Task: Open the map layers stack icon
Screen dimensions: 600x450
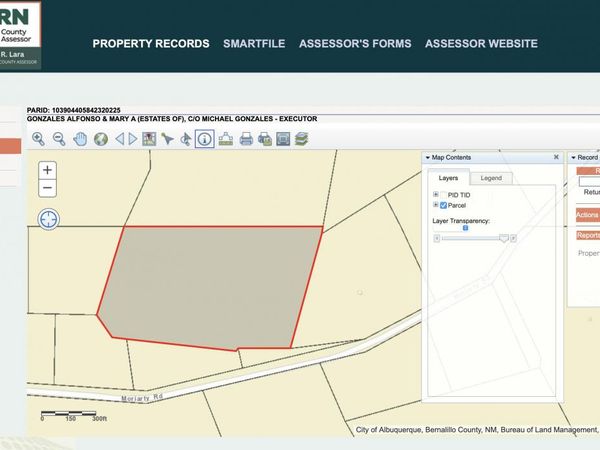Action: tap(302, 139)
